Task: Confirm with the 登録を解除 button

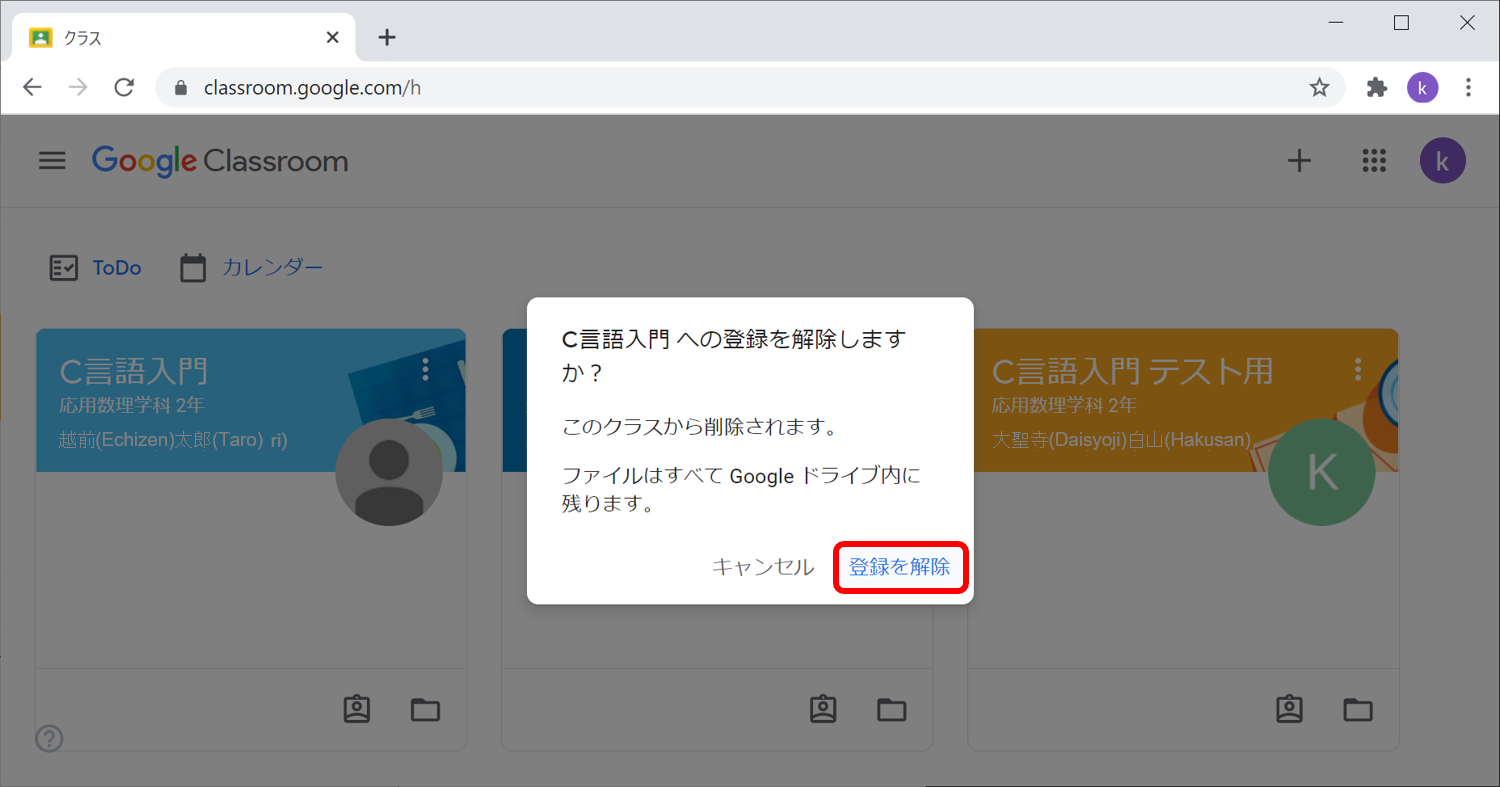Action: pos(900,567)
